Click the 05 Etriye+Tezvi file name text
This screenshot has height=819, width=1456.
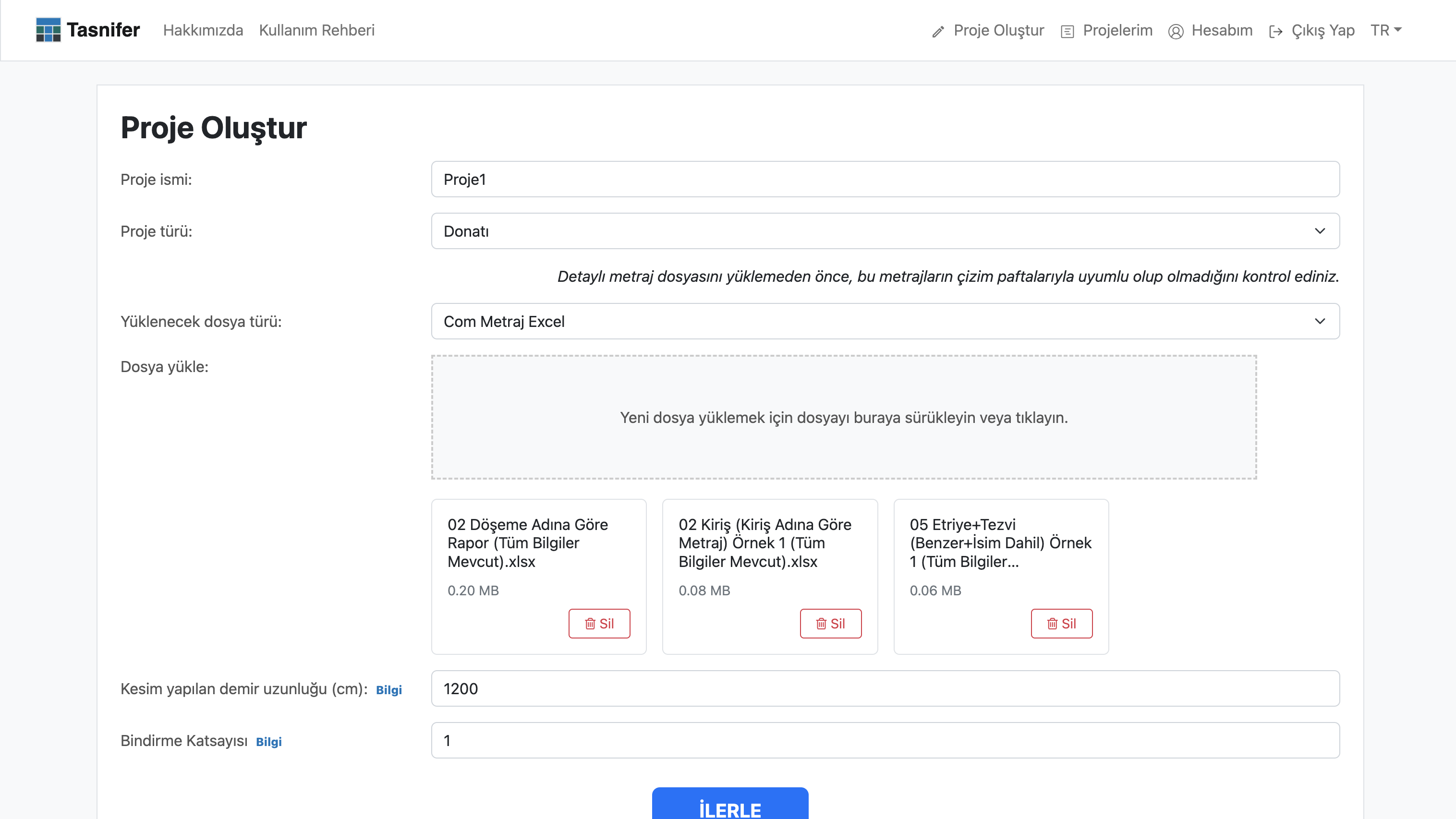point(1000,543)
